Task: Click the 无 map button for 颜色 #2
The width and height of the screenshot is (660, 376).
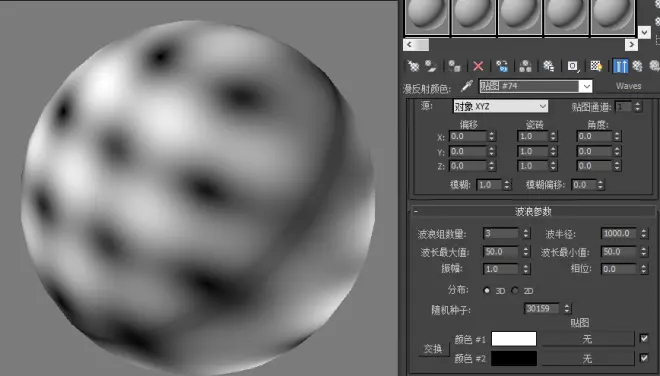Action: click(588, 358)
